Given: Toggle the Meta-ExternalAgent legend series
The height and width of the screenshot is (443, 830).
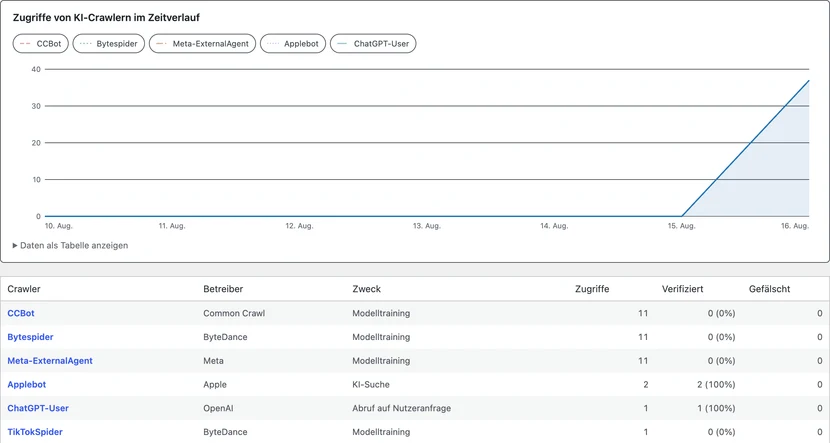Looking at the screenshot, I should pos(202,44).
